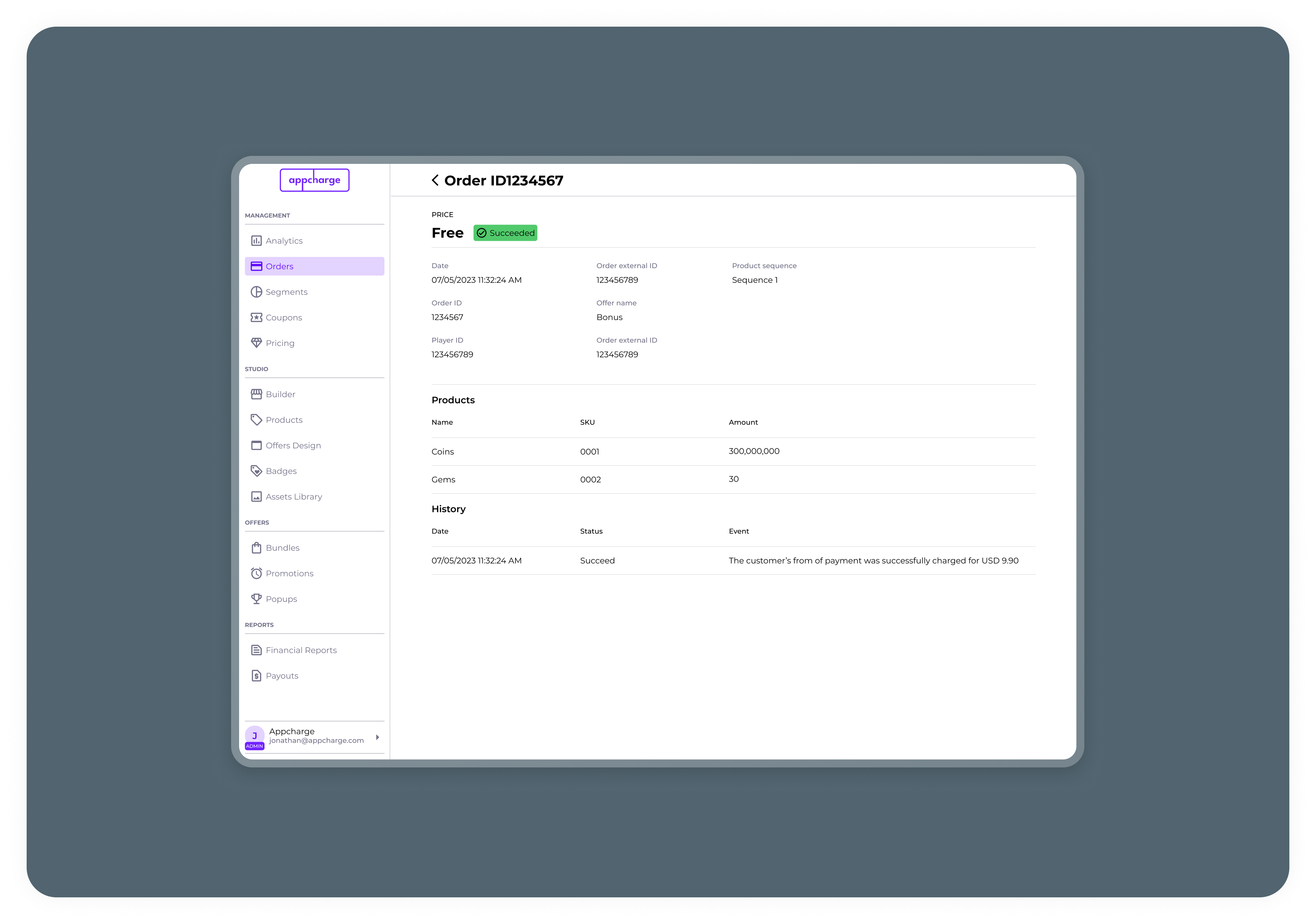Viewport: 1316px width, 924px height.
Task: Click the Coupons ticket icon
Action: [x=256, y=317]
